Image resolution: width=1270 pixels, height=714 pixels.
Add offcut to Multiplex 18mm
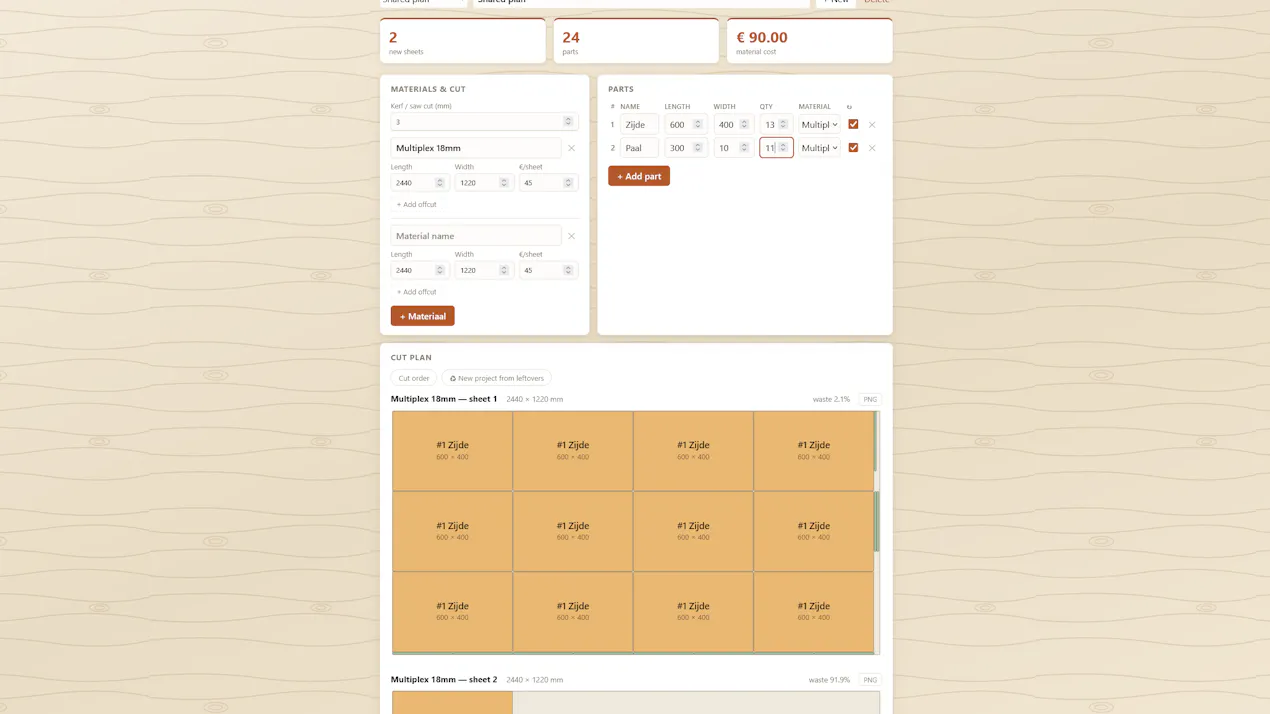416,204
